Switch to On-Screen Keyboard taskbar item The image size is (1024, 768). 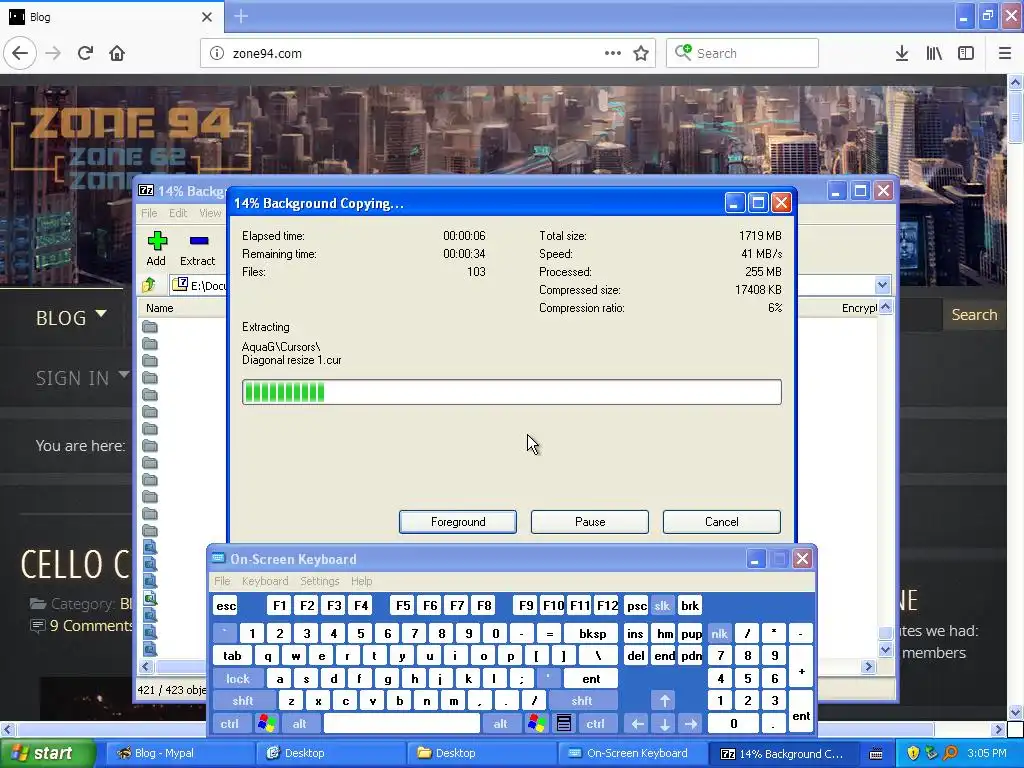click(x=633, y=753)
